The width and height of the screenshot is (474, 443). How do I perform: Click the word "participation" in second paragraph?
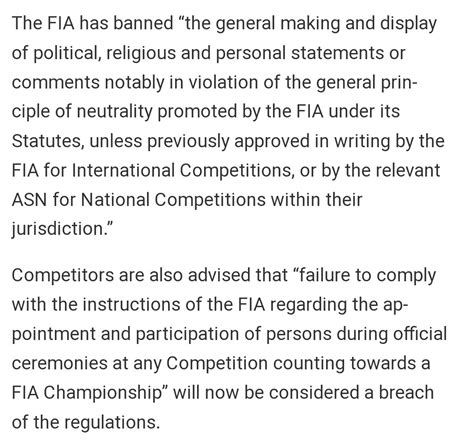[187, 334]
